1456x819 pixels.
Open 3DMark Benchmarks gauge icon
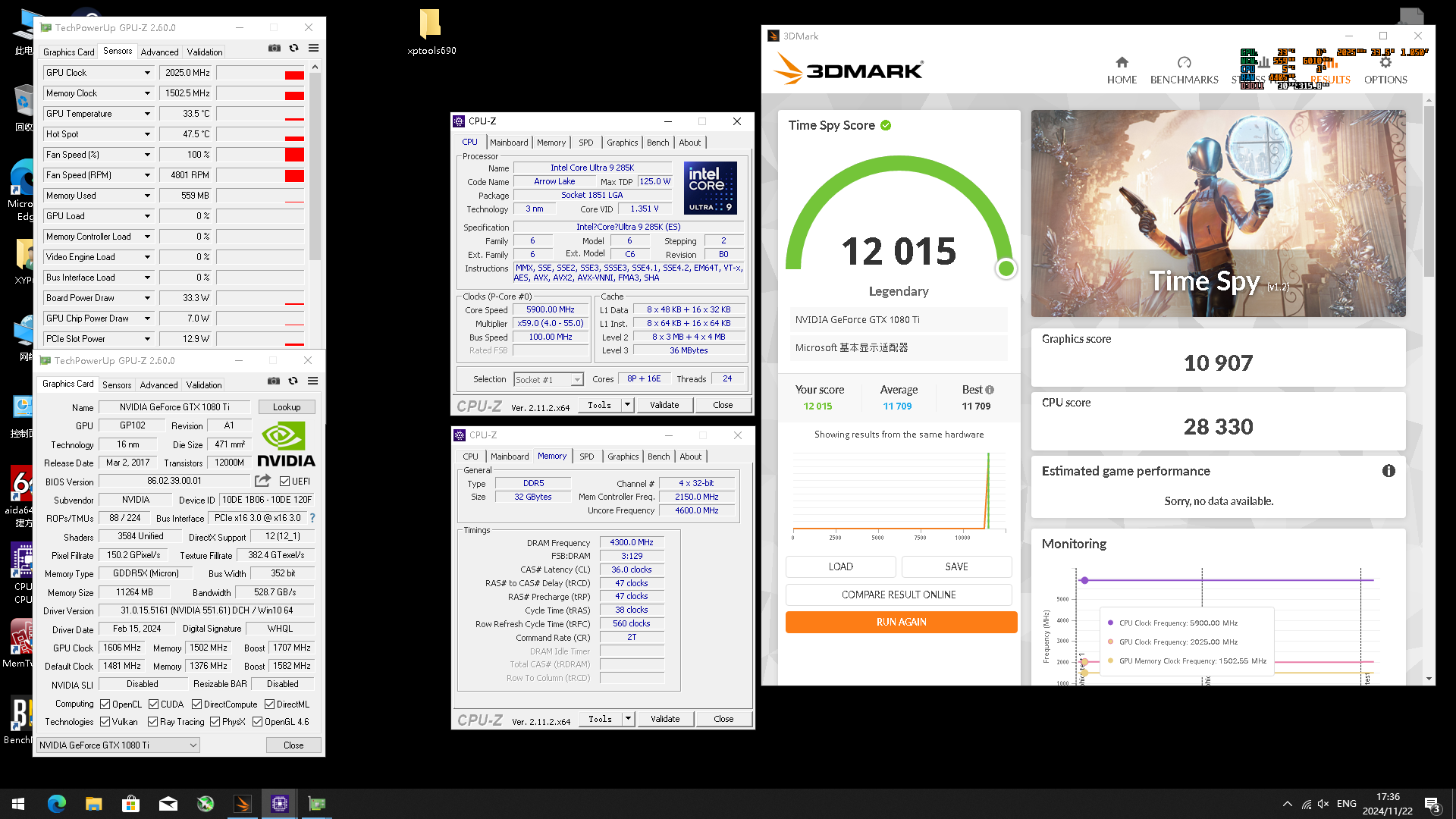1184,62
